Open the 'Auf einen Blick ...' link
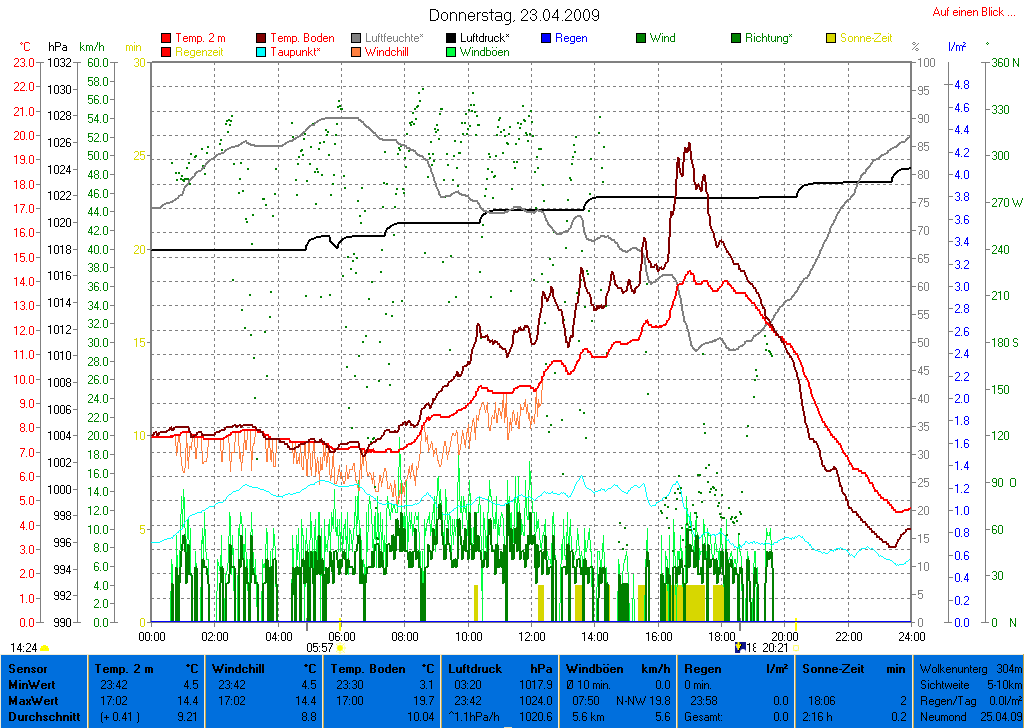Viewport: 1024px width, 728px height. tap(969, 12)
